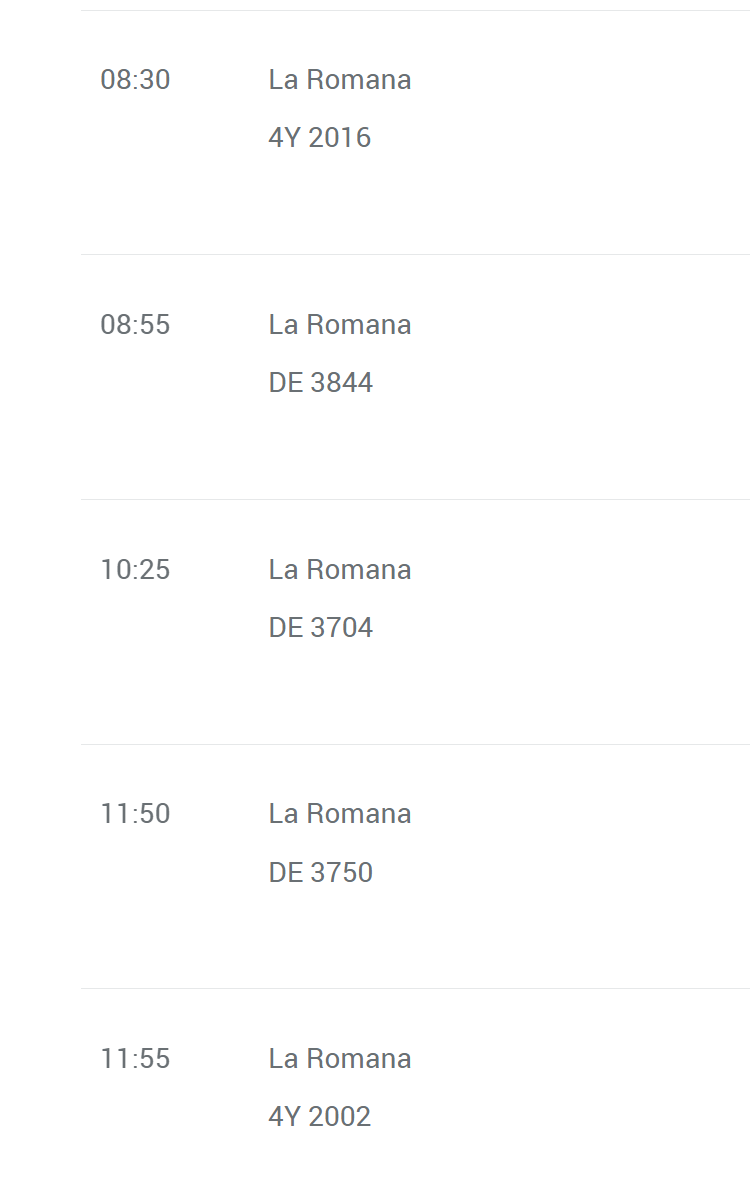Select La Romana destination above DE 3750

(x=339, y=814)
